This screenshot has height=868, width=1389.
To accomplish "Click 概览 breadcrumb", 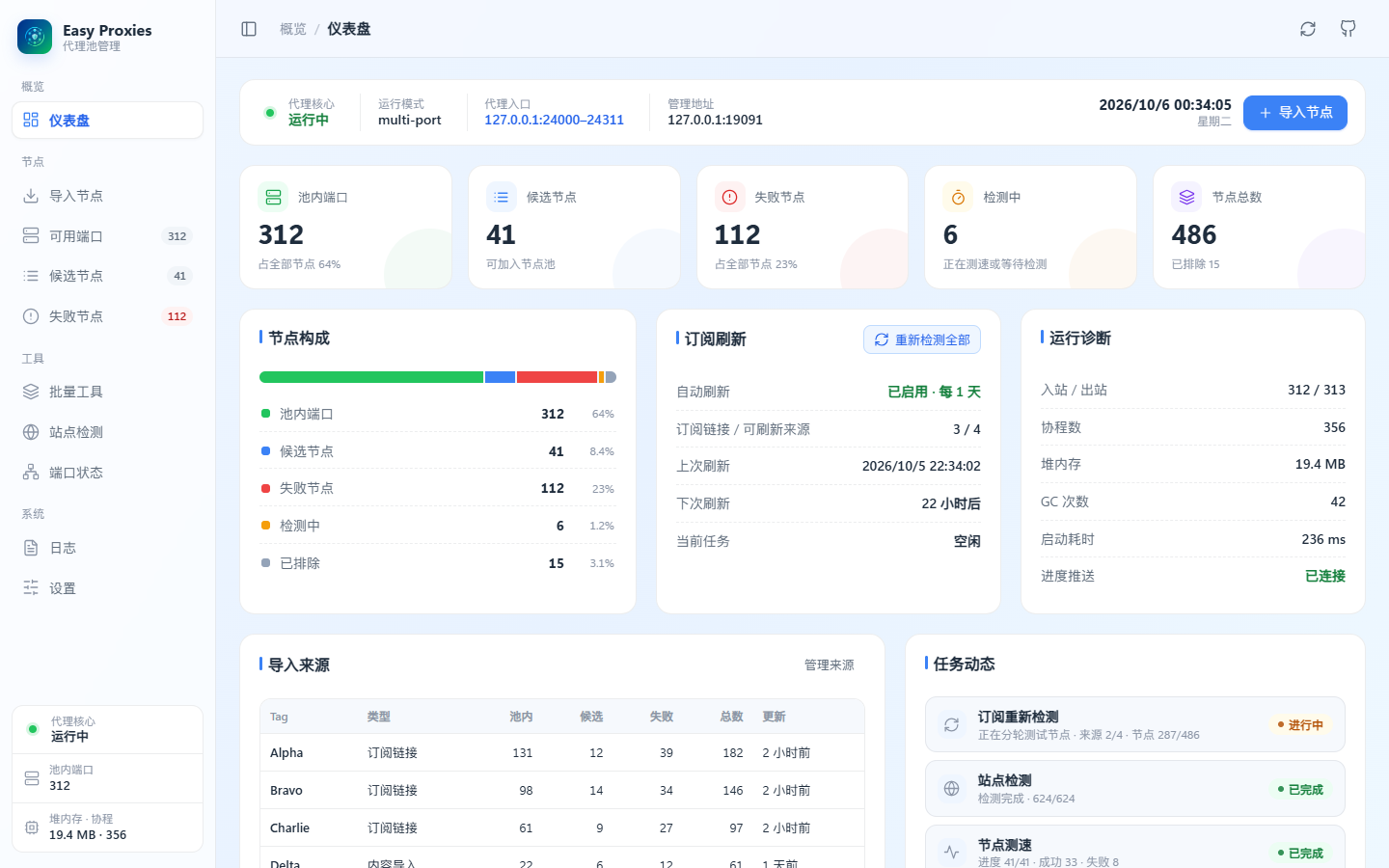I will point(293,29).
